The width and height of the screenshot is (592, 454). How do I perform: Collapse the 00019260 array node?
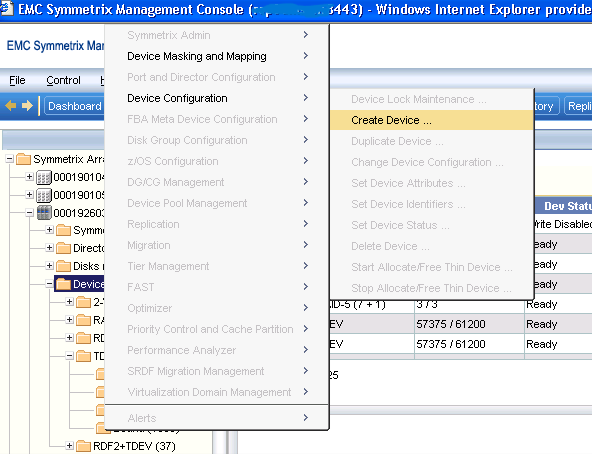pyautogui.click(x=29, y=213)
